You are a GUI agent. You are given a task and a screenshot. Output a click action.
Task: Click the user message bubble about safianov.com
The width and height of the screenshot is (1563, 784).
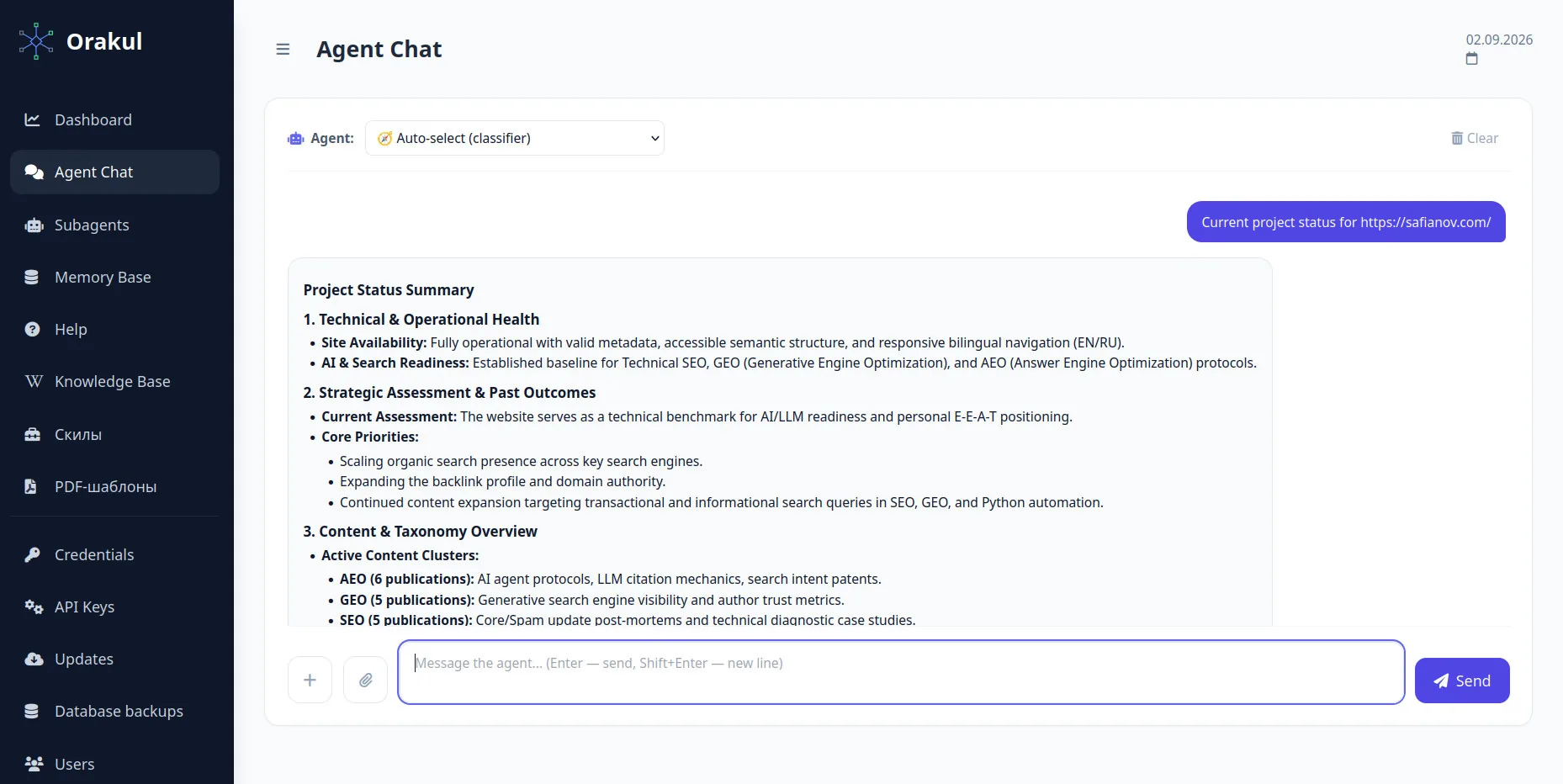tap(1346, 222)
